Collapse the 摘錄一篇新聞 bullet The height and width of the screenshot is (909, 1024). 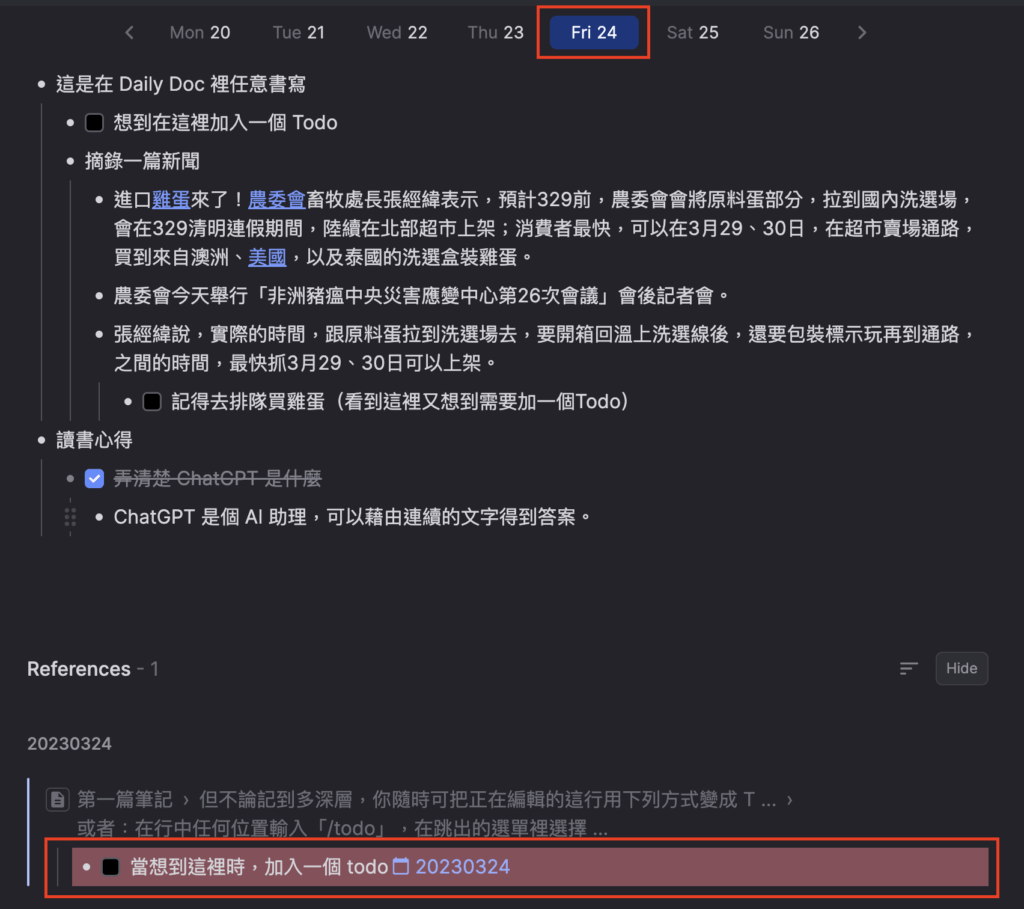[70, 161]
